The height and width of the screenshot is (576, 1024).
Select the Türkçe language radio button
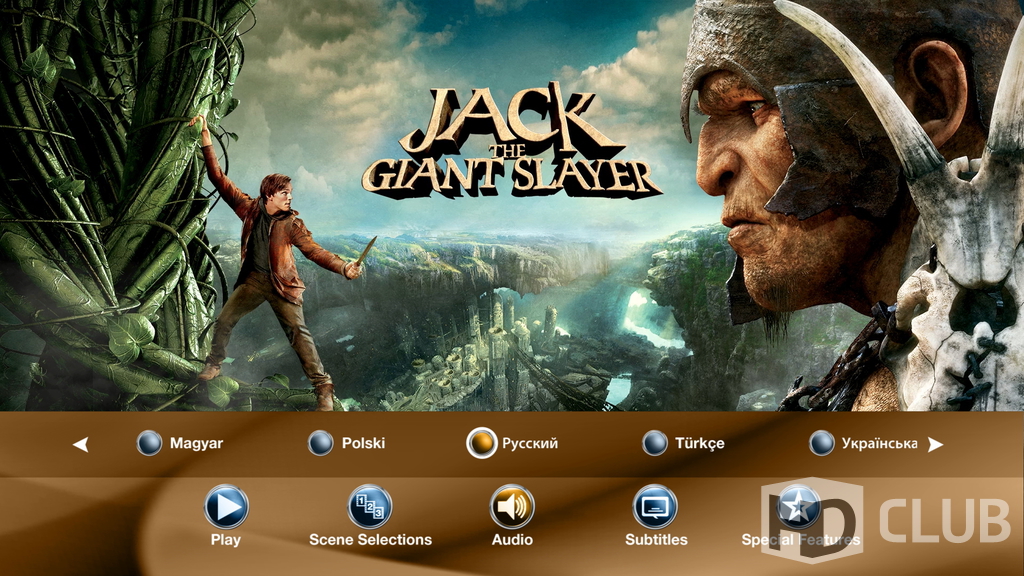(654, 443)
